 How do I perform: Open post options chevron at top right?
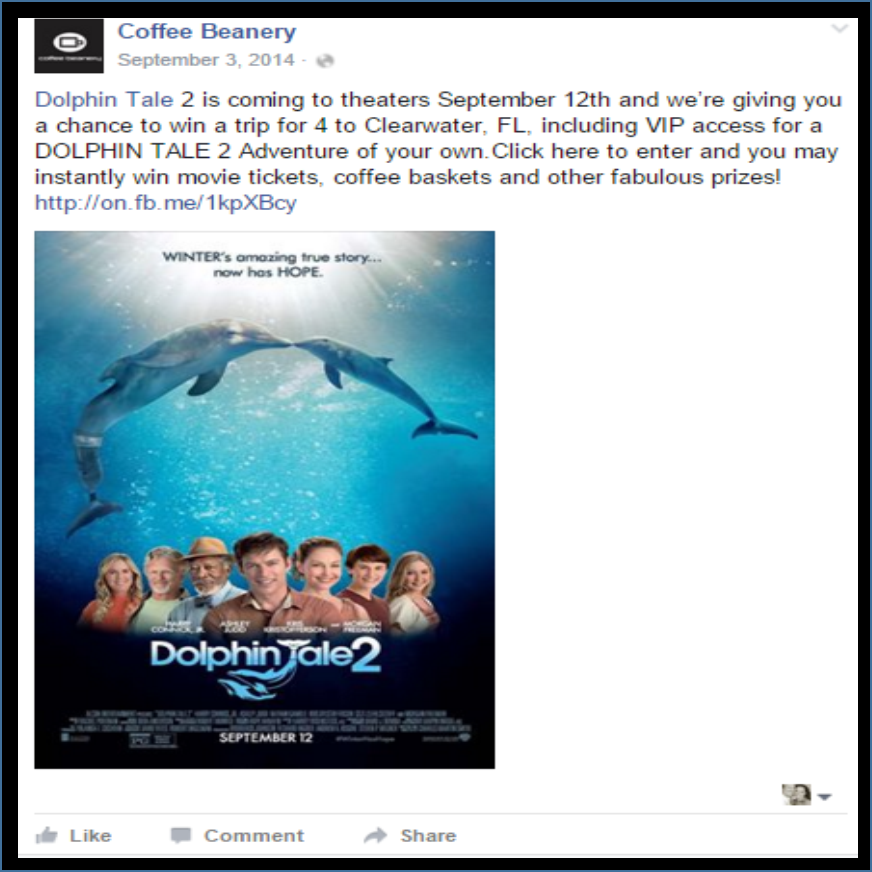click(x=839, y=28)
